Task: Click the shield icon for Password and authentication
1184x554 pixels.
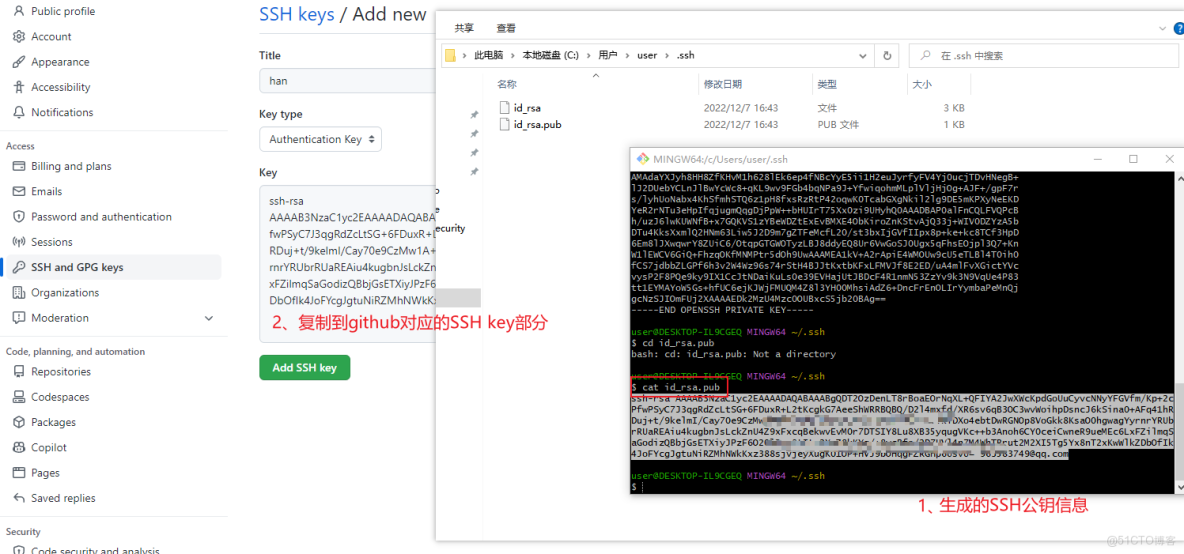Action: coord(19,217)
